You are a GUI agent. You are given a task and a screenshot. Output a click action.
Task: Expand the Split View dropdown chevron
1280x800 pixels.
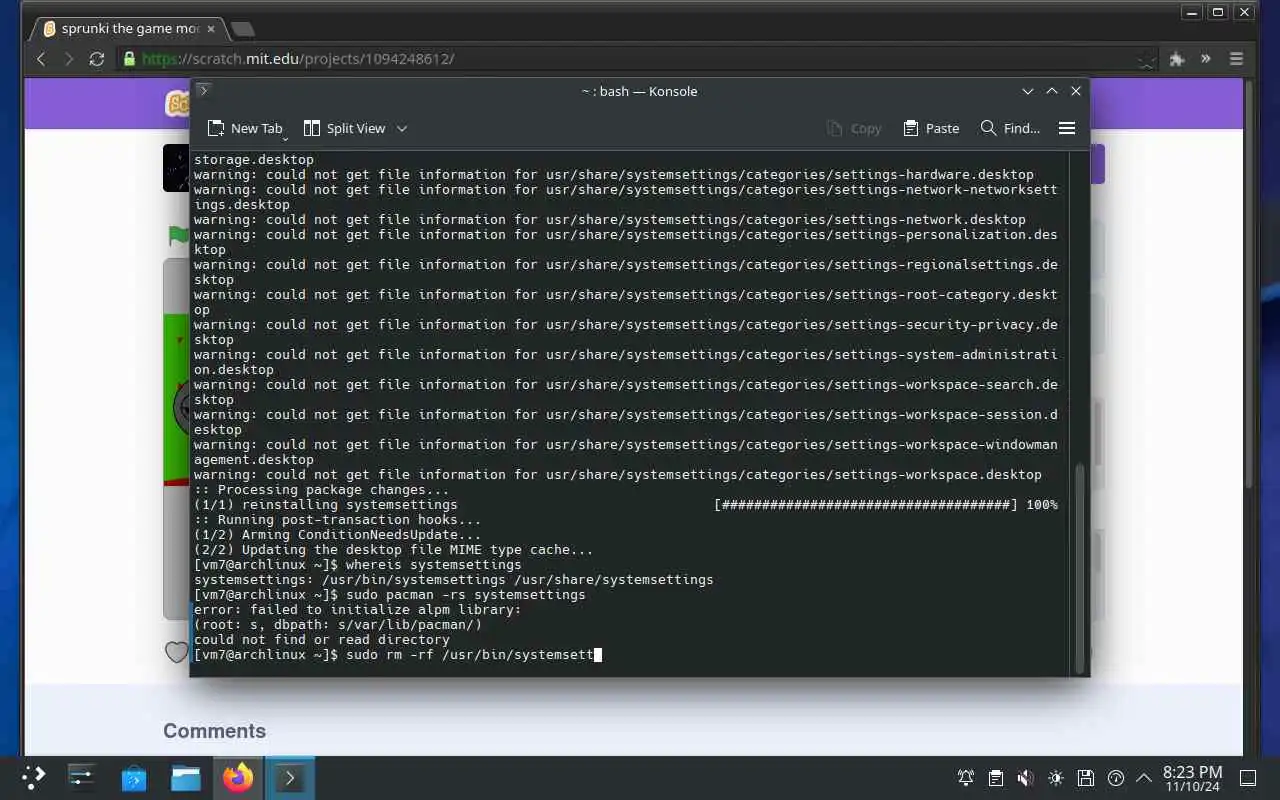402,128
